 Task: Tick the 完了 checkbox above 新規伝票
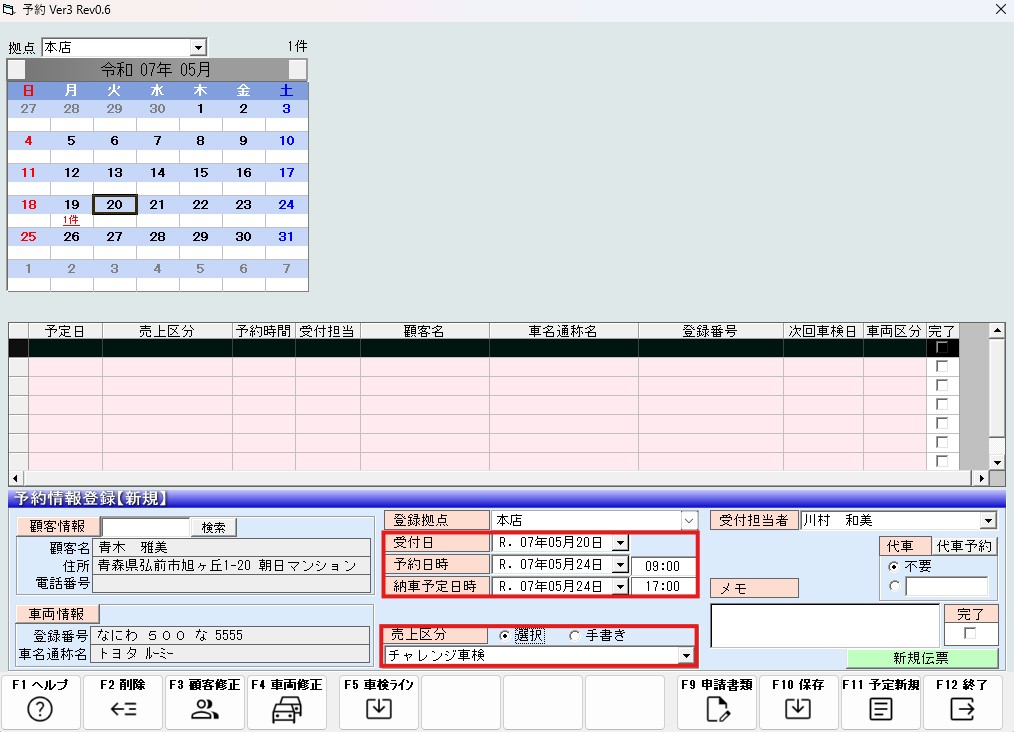(970, 634)
